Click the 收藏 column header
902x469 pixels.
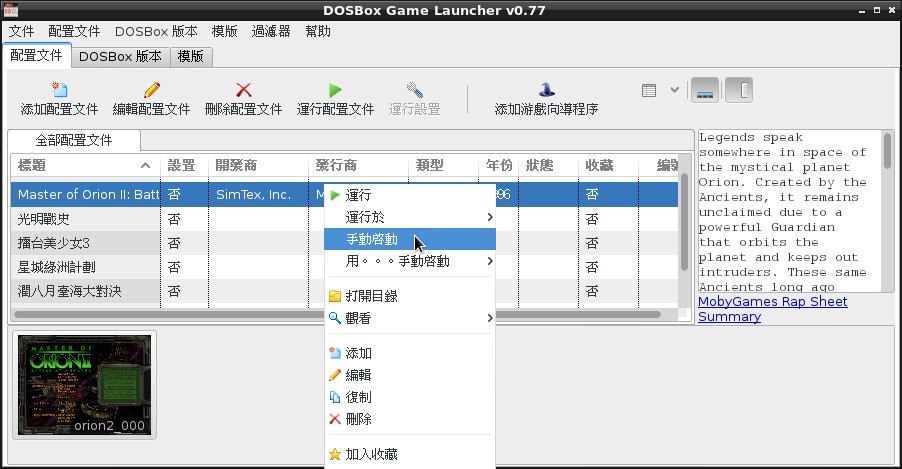click(x=608, y=166)
